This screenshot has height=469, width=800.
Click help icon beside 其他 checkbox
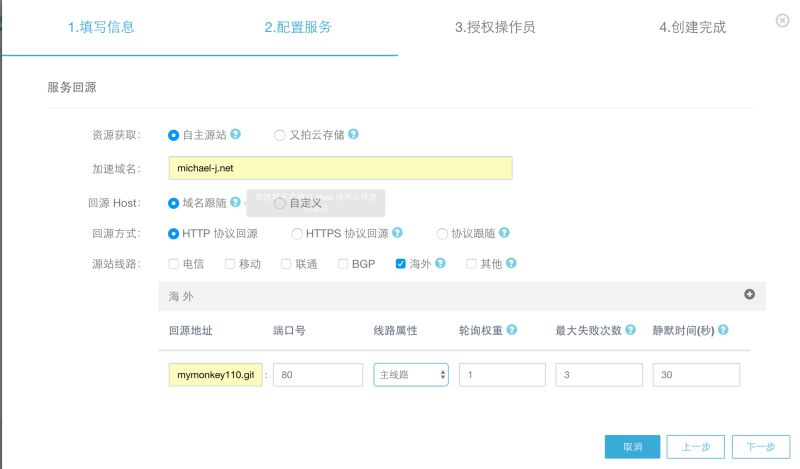[x=511, y=264]
